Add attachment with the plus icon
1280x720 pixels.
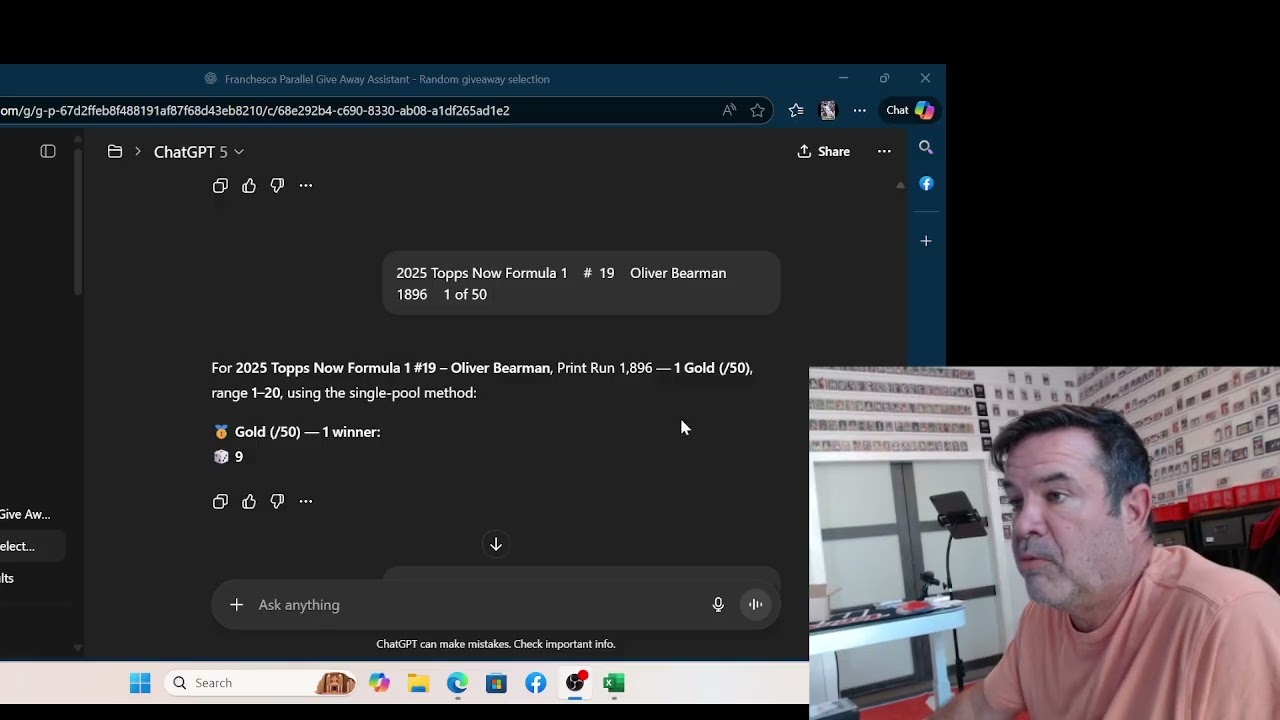pyautogui.click(x=236, y=604)
